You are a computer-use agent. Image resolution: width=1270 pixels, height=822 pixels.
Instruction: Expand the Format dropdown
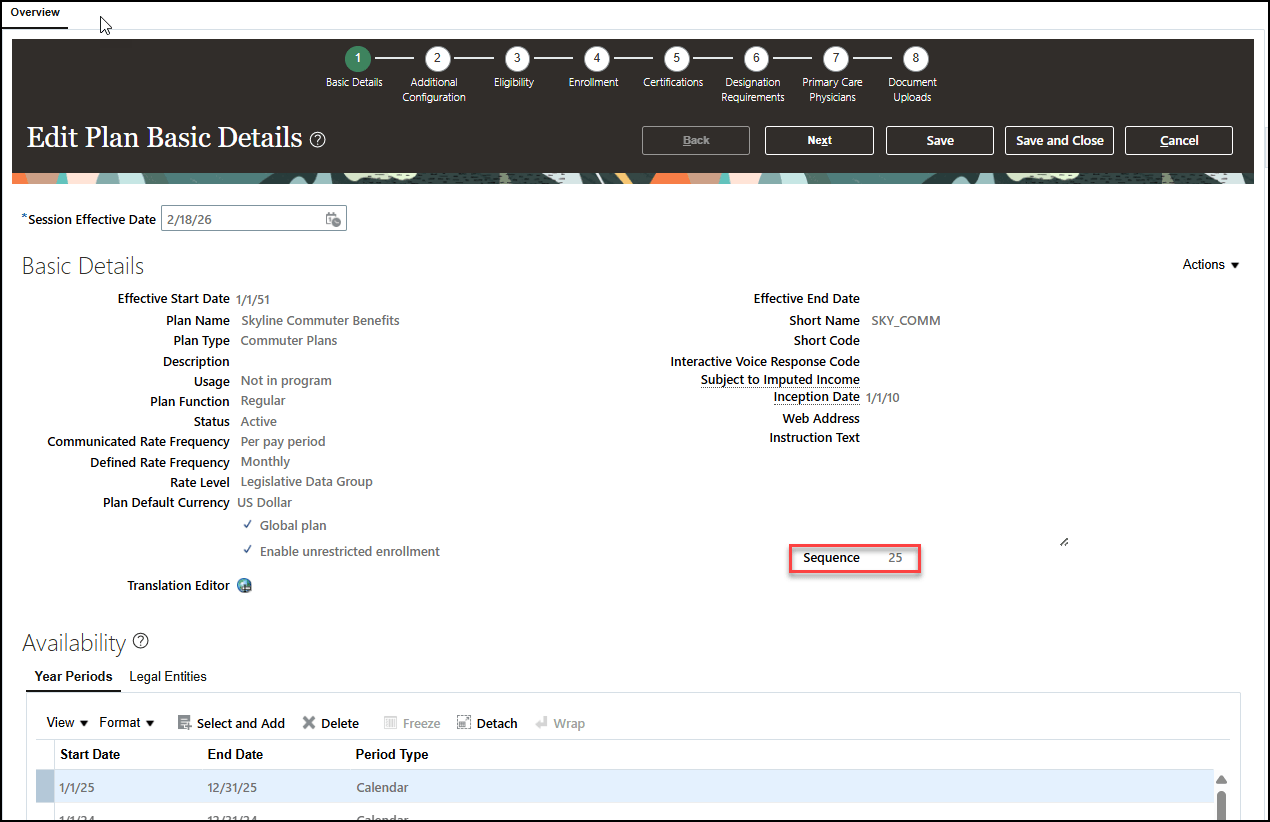(x=125, y=722)
